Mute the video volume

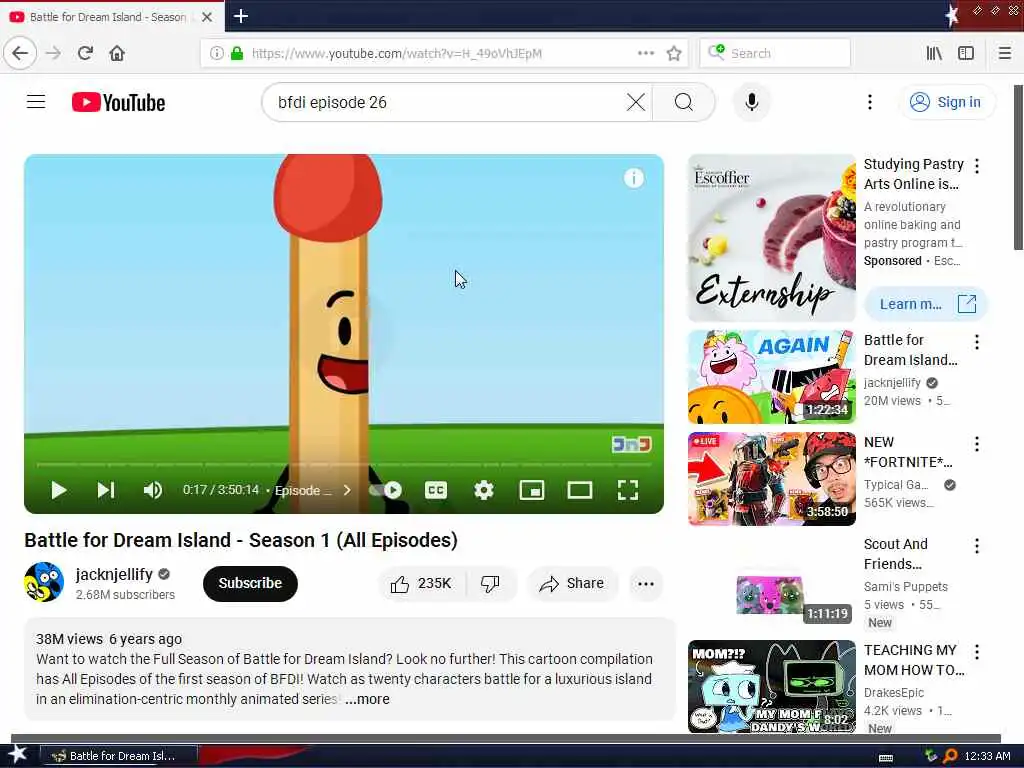click(x=152, y=490)
